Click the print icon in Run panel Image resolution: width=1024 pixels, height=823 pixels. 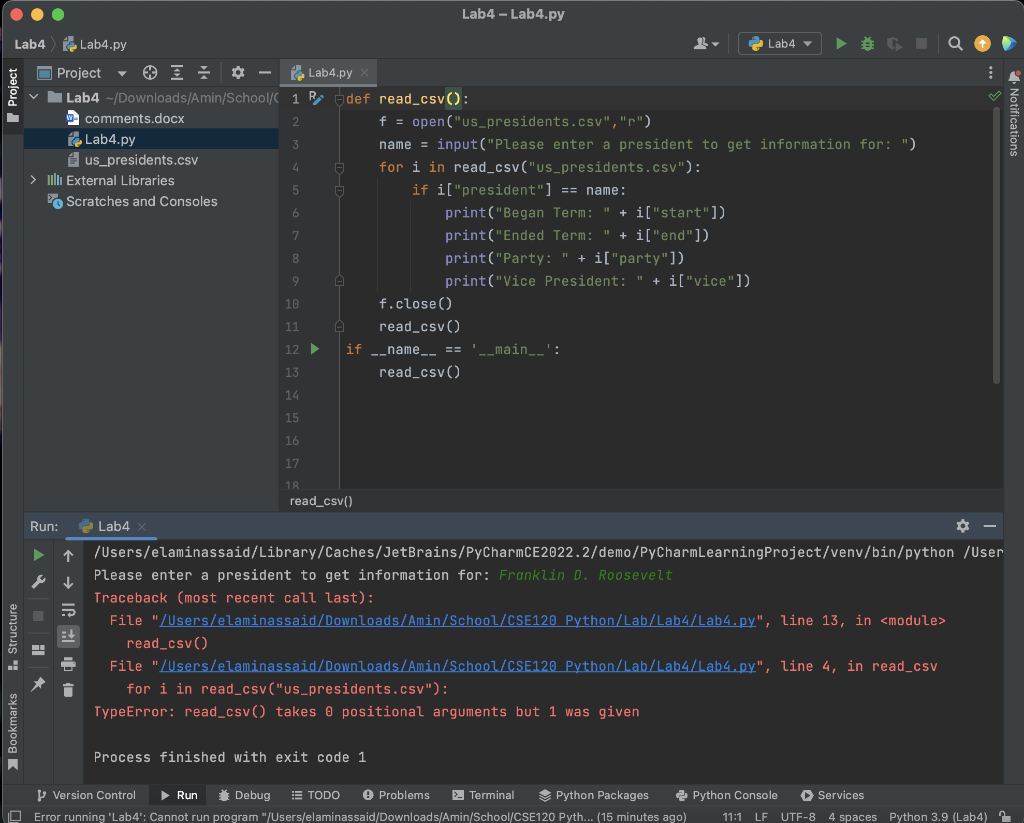click(x=68, y=663)
